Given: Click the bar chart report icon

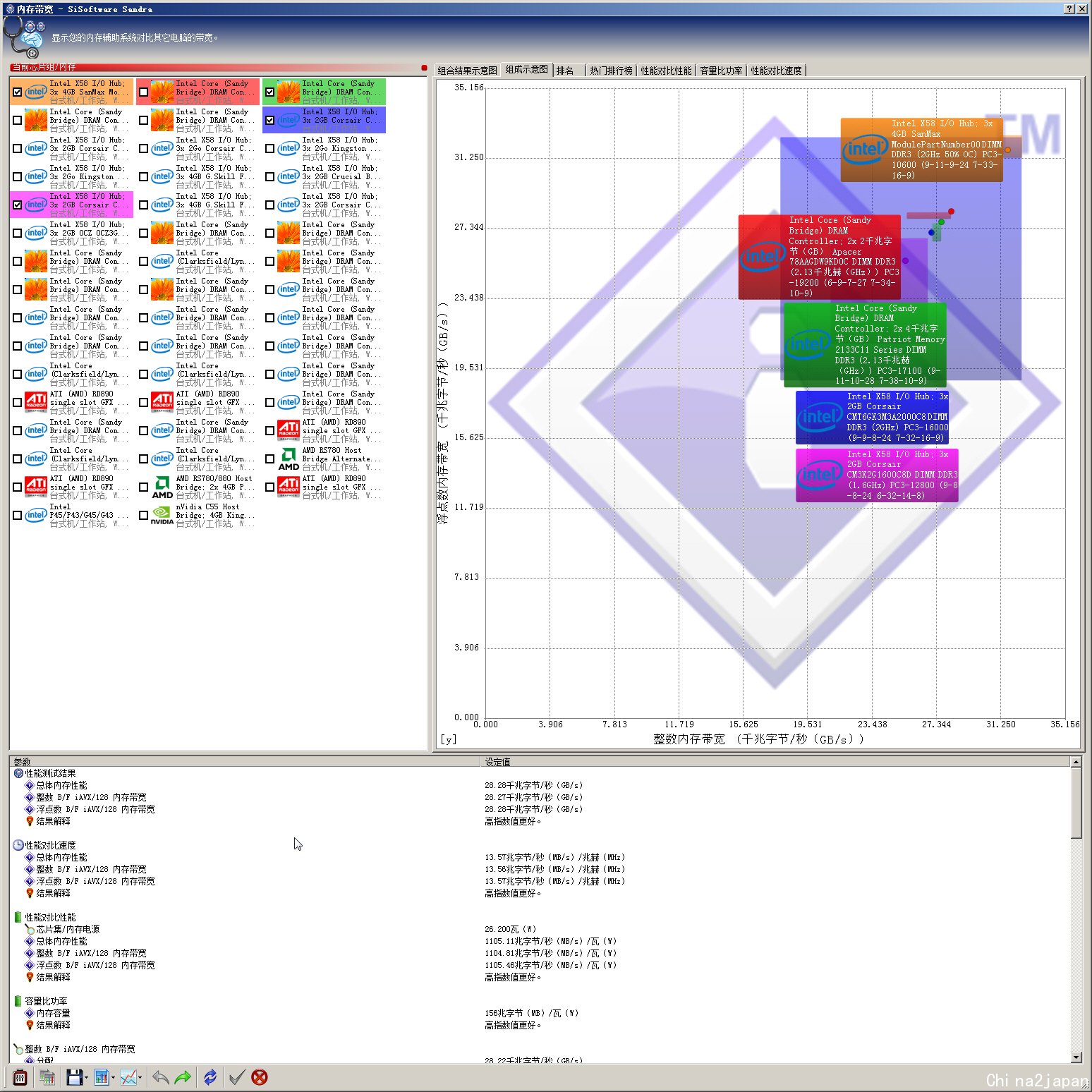Looking at the screenshot, I should tap(102, 1077).
